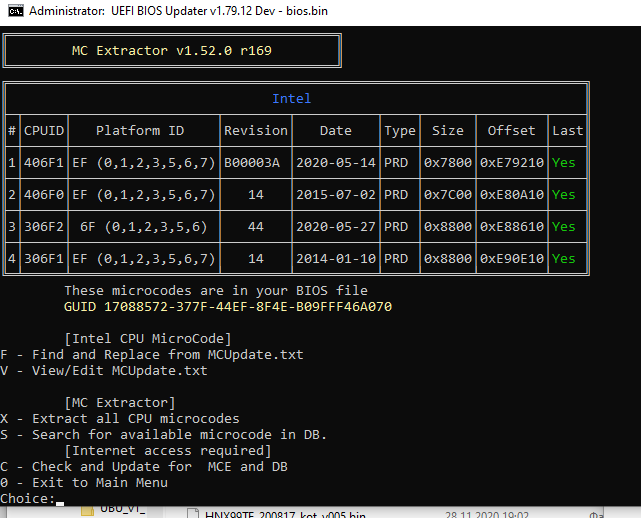Click the 'Revision' column header
This screenshot has width=641, height=518.
[256, 130]
